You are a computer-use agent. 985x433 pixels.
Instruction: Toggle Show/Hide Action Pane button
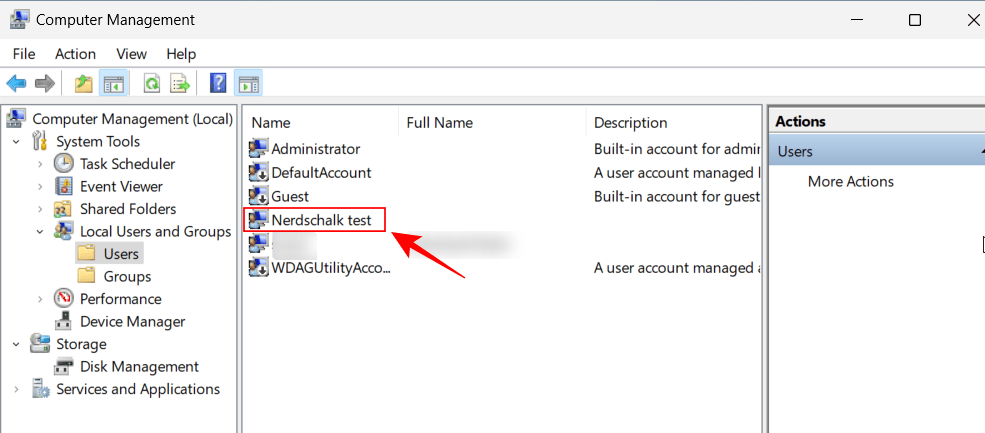point(248,84)
